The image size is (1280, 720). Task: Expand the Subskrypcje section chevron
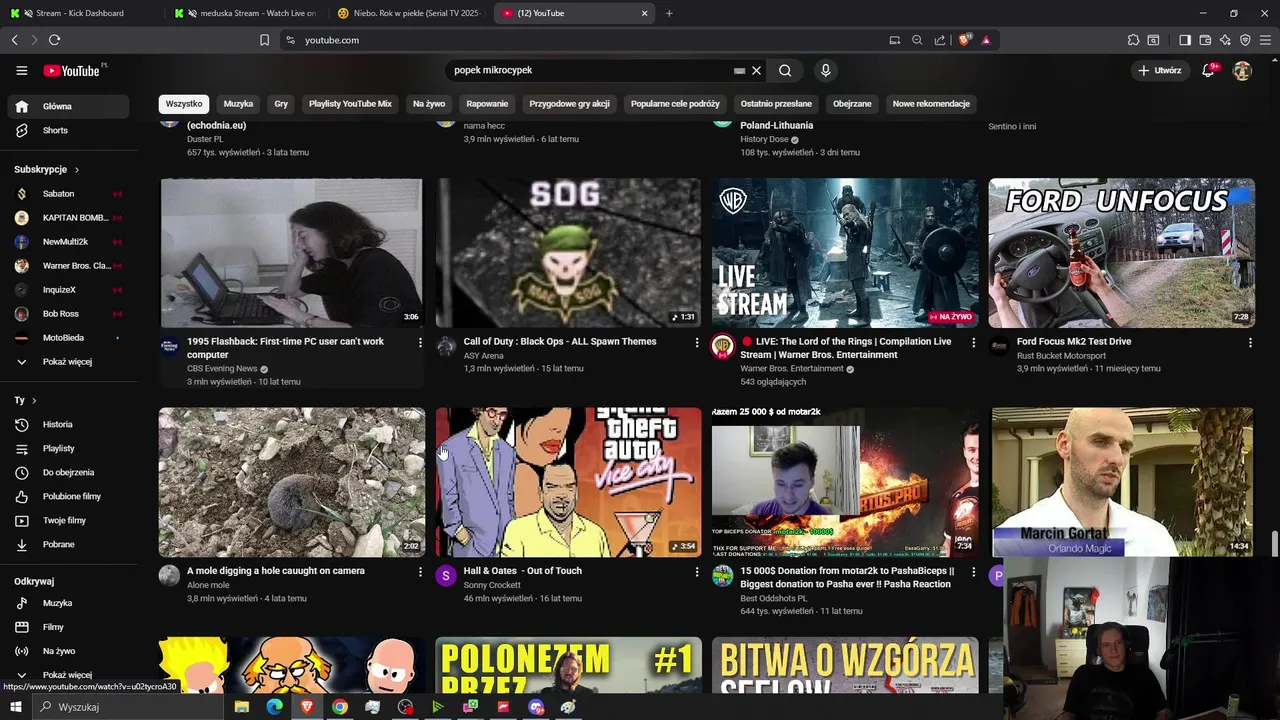(76, 170)
